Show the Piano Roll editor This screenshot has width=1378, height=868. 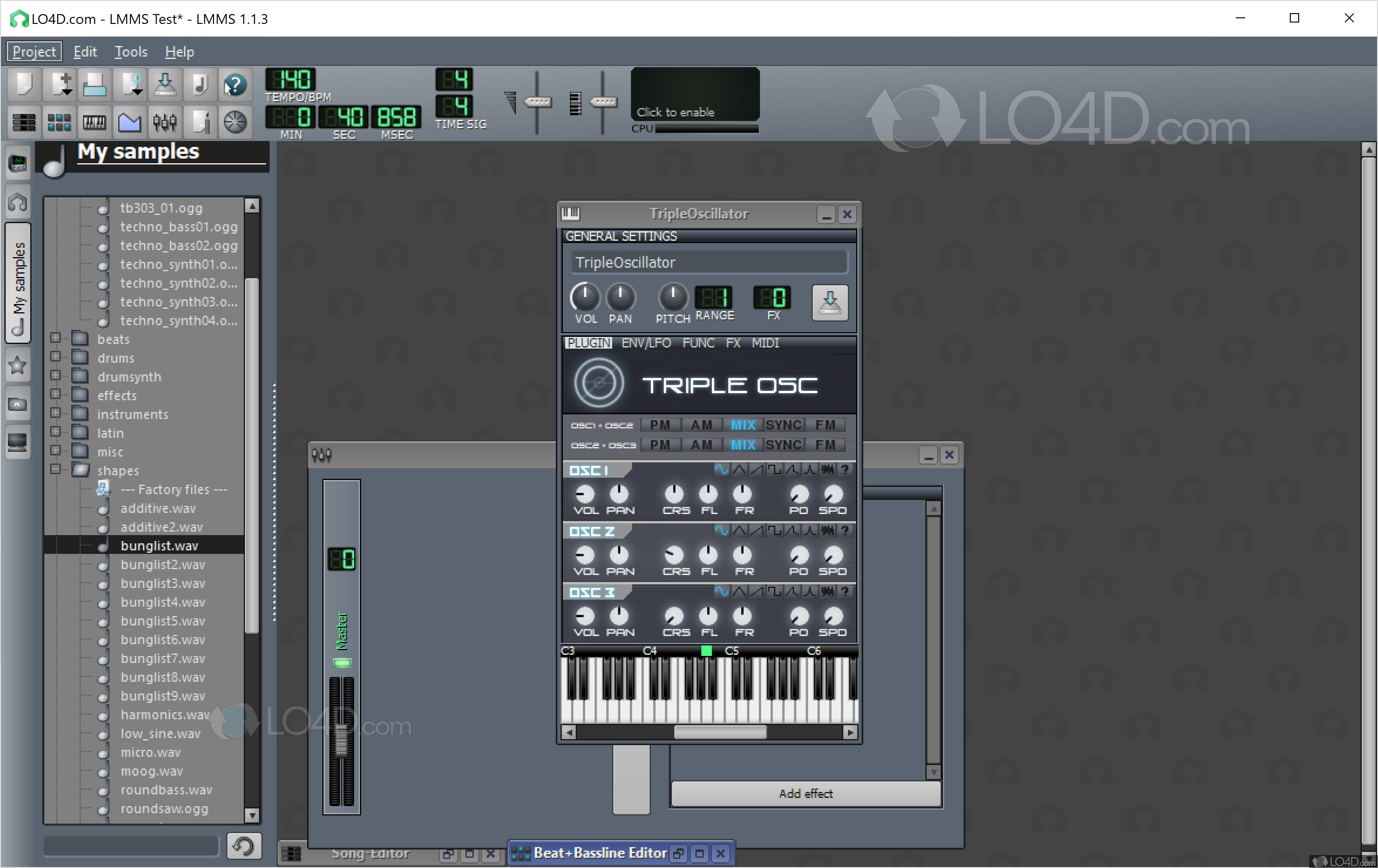pyautogui.click(x=94, y=122)
